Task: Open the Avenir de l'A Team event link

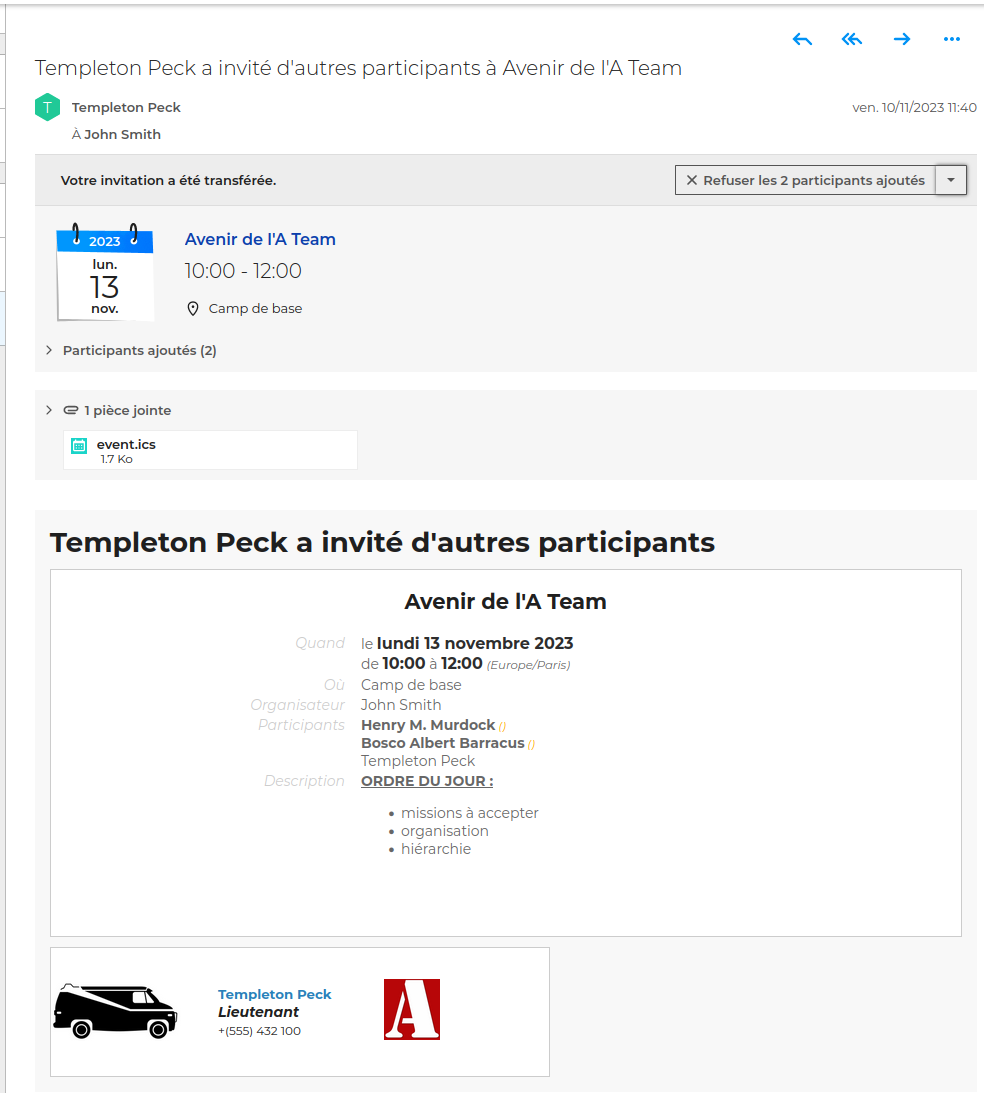Action: tap(260, 239)
